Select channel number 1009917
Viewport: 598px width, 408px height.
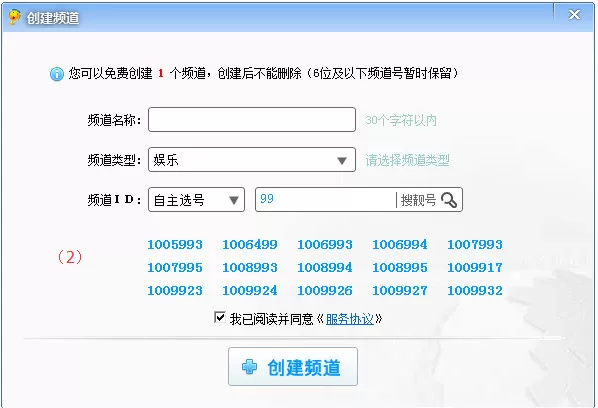(475, 267)
